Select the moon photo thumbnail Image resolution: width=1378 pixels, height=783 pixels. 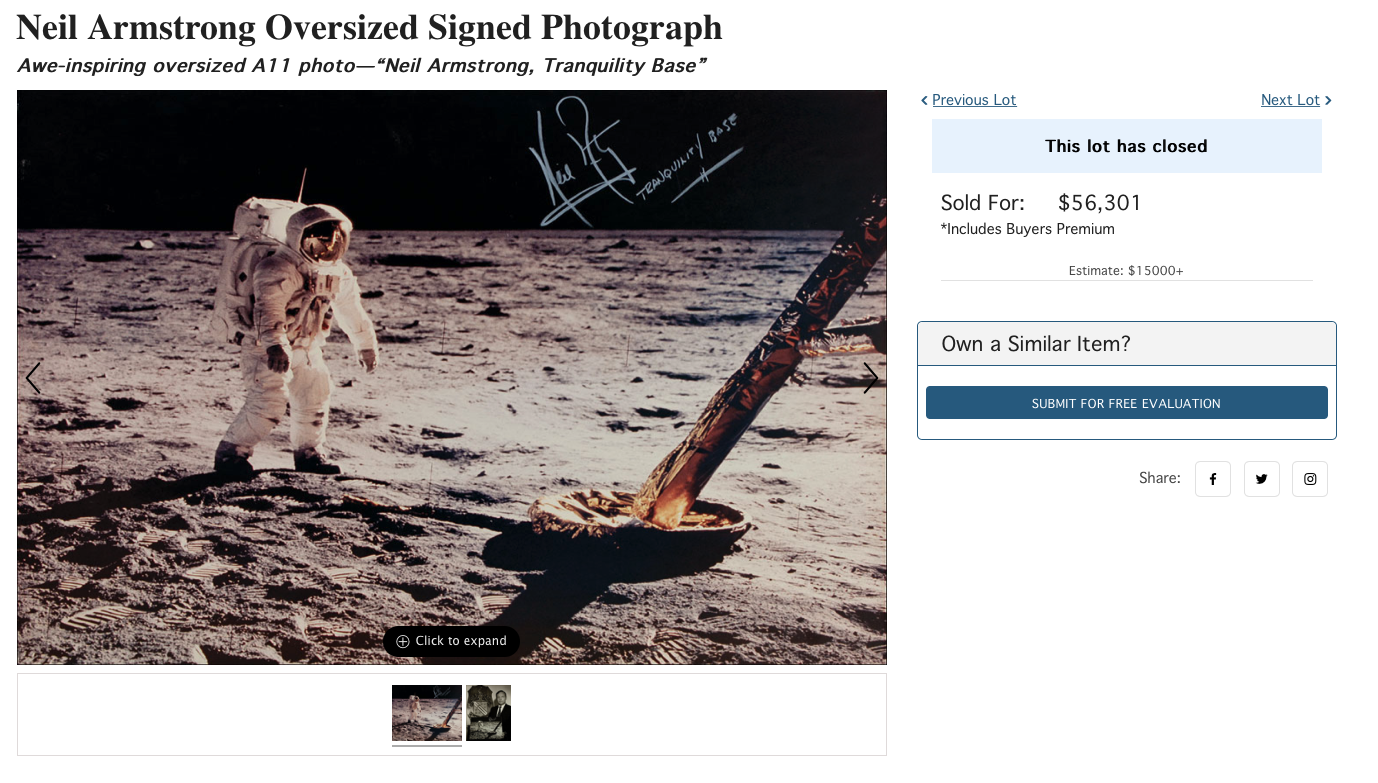[427, 713]
